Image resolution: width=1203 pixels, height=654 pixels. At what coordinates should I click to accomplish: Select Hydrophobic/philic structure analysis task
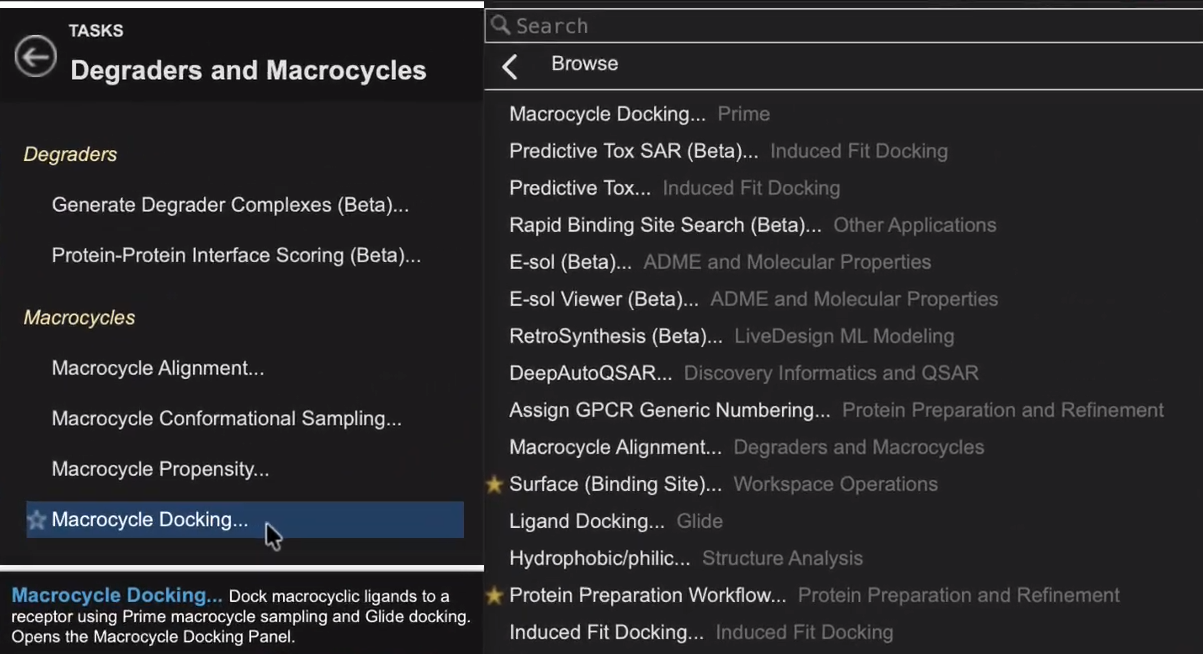click(599, 558)
